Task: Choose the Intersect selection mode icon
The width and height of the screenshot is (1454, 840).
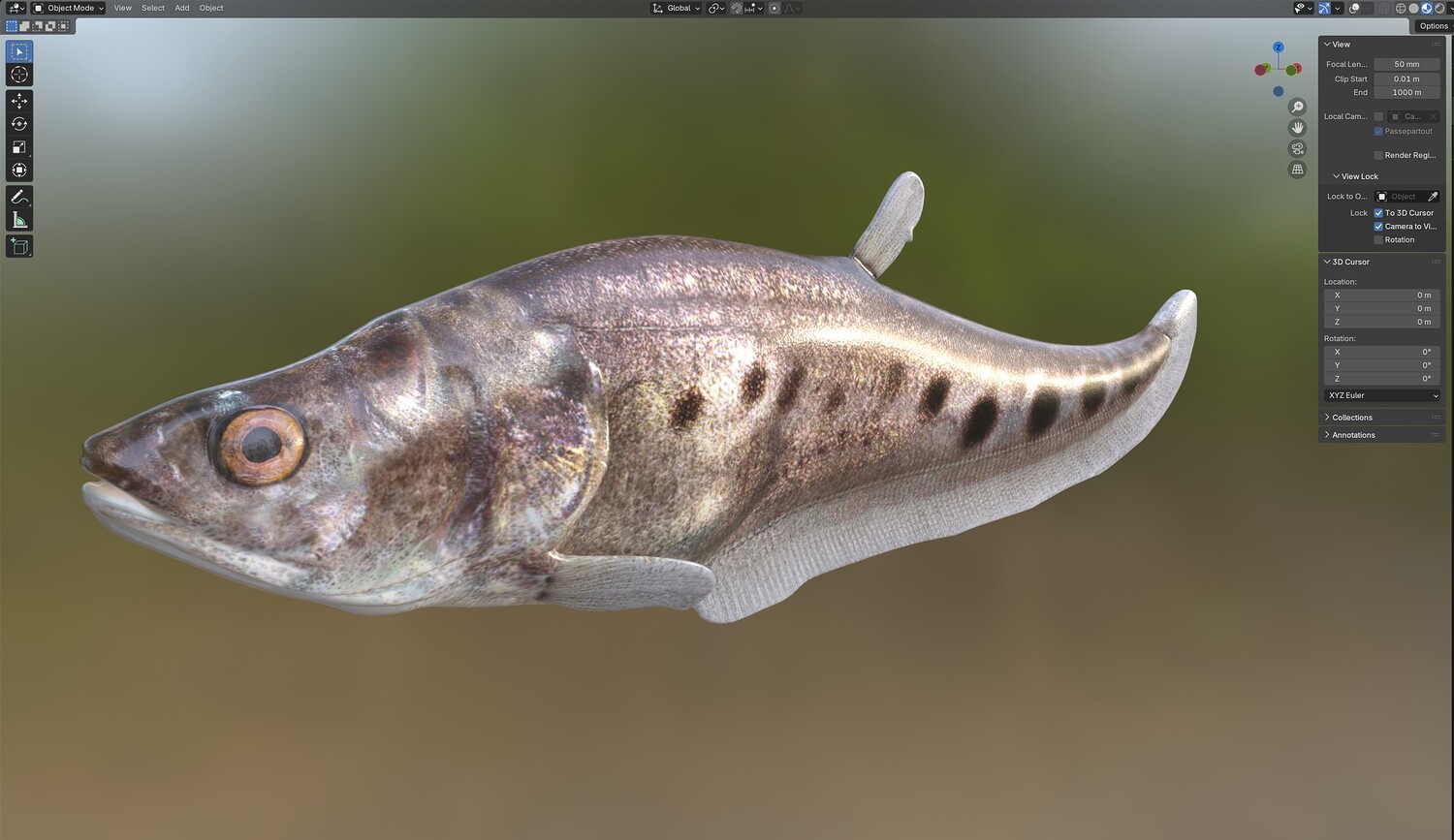Action: 63,26
